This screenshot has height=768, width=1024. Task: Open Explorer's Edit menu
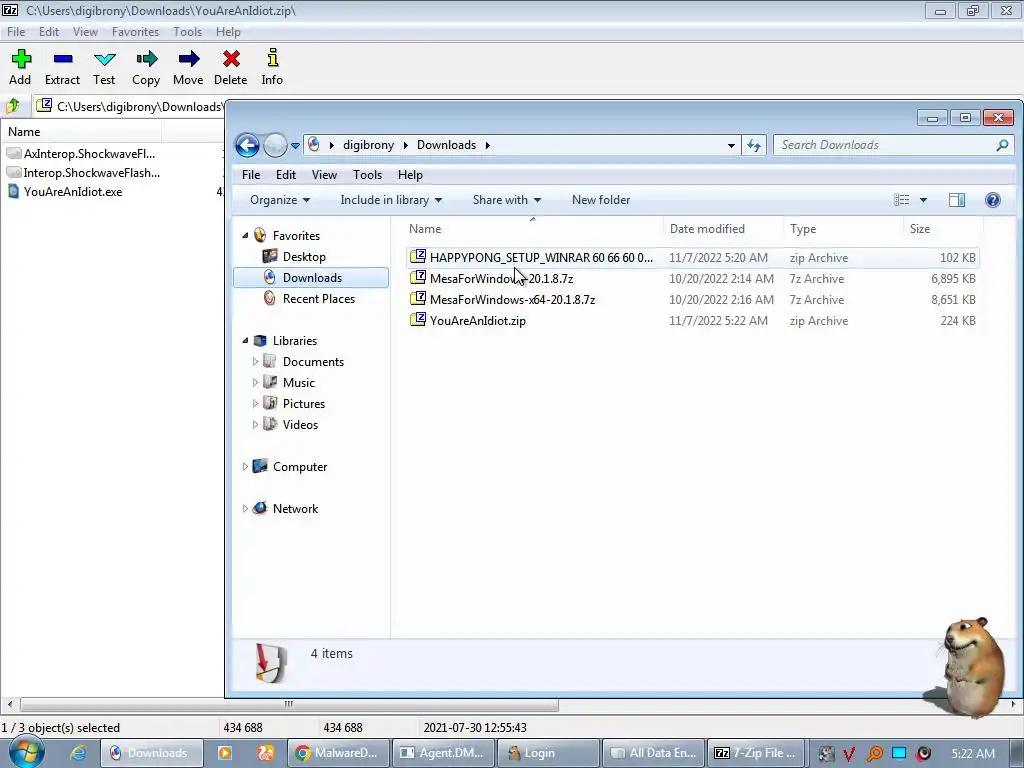[x=285, y=174]
